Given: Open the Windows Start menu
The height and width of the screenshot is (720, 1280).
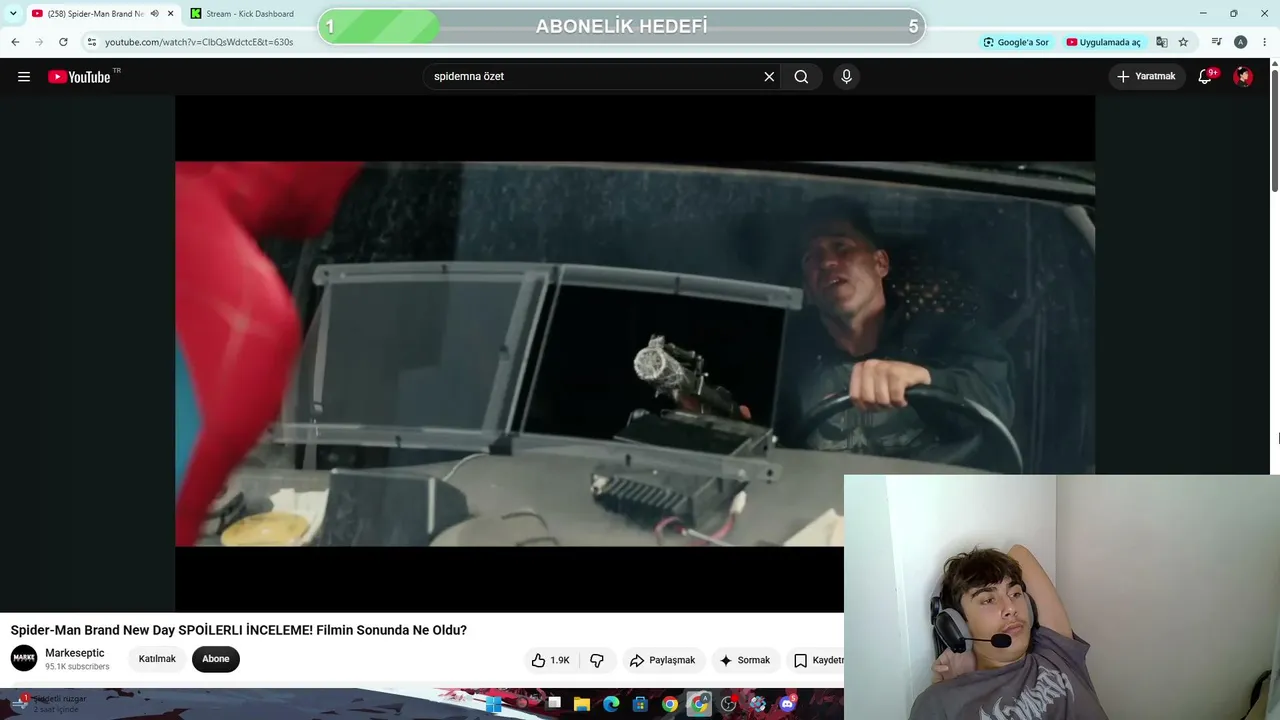Looking at the screenshot, I should pyautogui.click(x=494, y=704).
